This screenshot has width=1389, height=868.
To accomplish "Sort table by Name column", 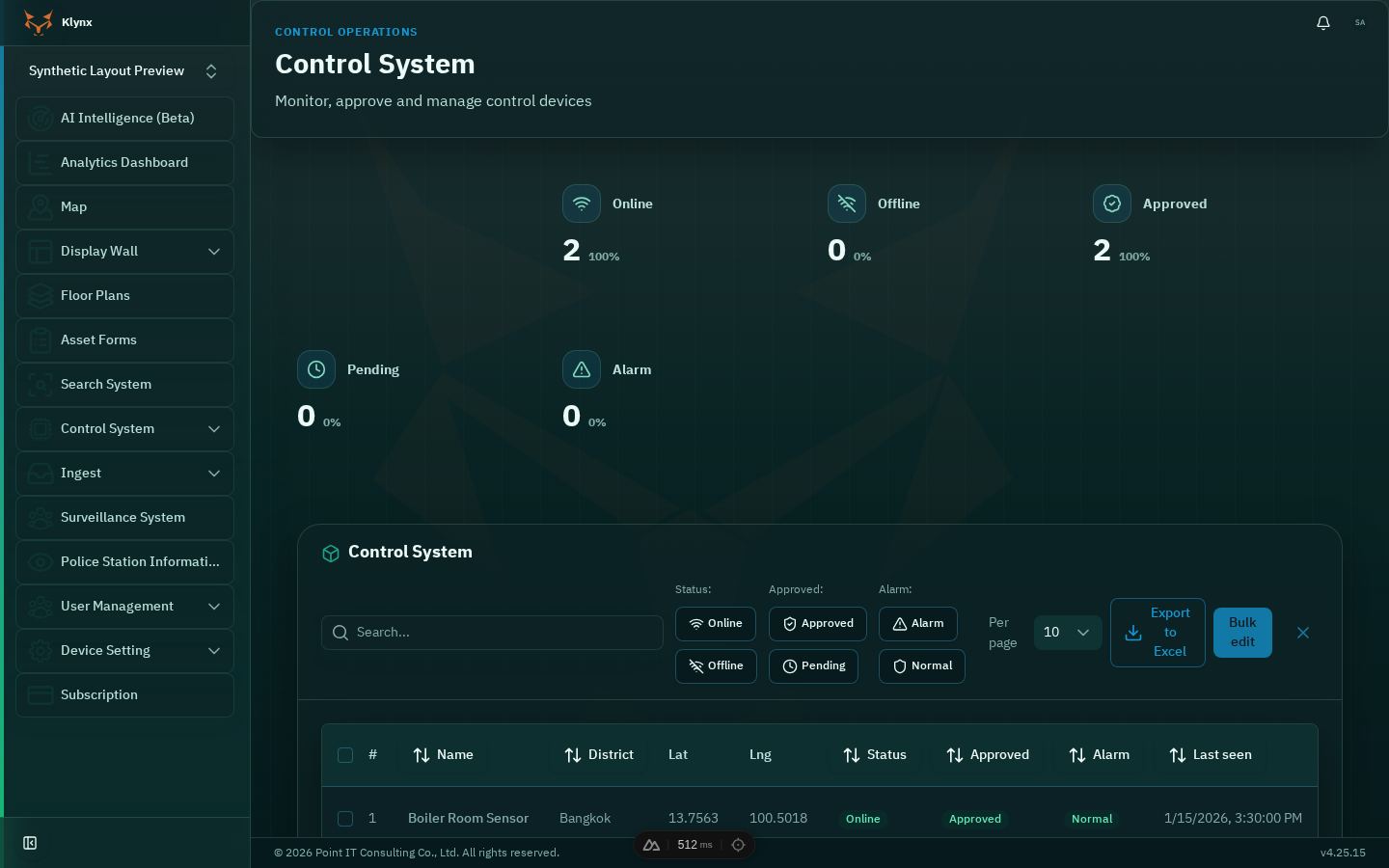I will click(444, 755).
